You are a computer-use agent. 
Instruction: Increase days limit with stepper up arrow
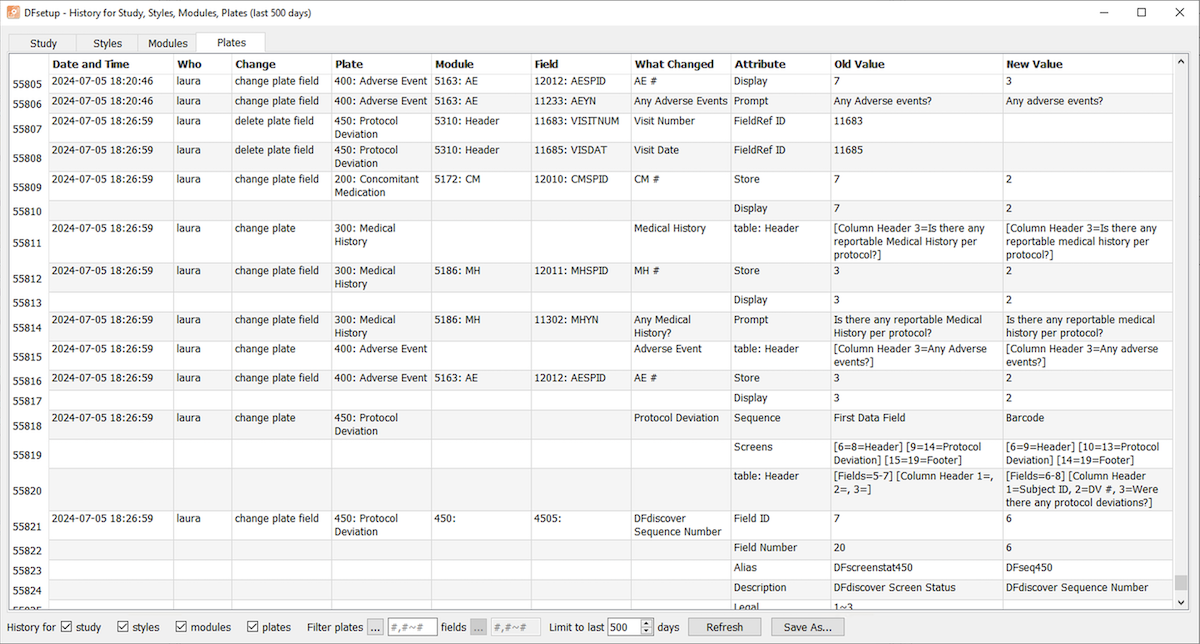[646, 623]
